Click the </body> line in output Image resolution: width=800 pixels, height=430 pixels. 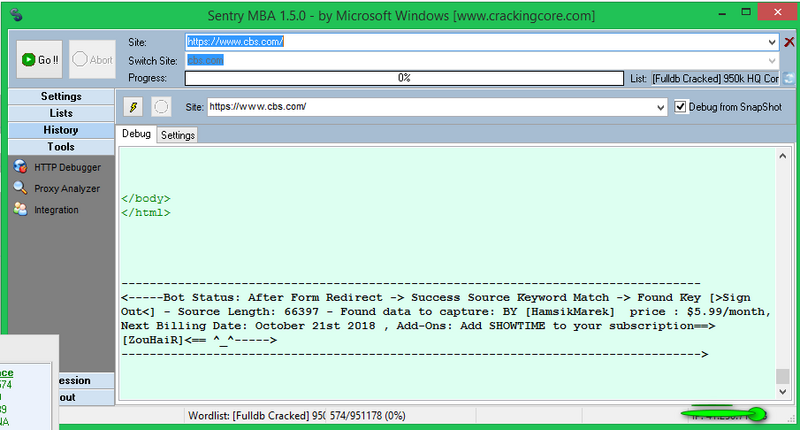[146, 198]
